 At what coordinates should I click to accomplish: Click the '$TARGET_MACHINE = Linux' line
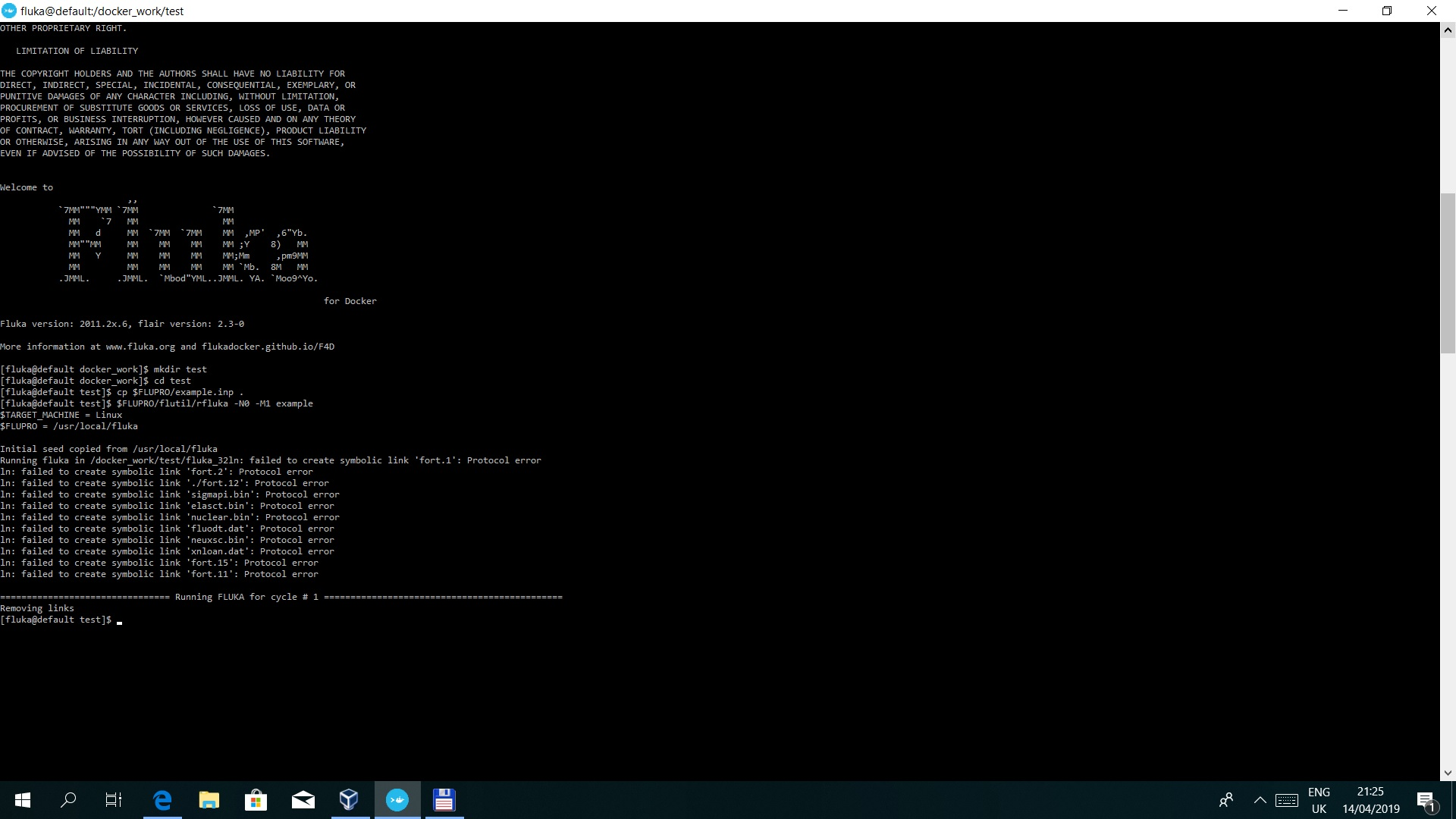coord(61,415)
